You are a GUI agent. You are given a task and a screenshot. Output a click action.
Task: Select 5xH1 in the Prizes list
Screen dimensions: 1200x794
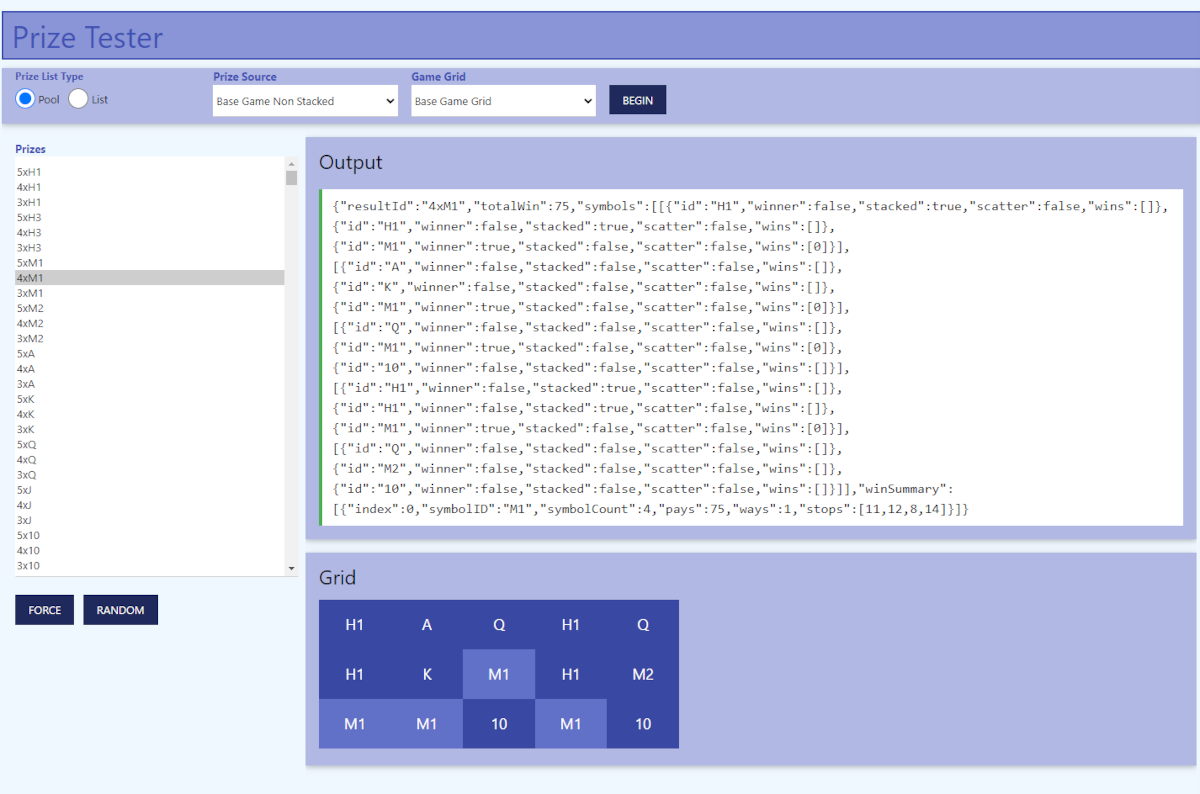point(29,172)
